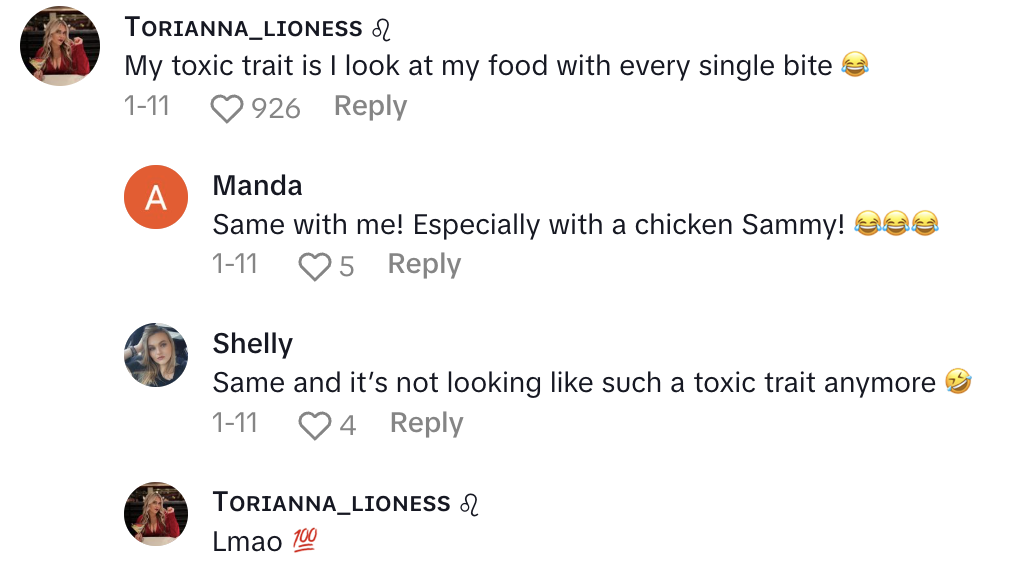Open Shelly's username link
The width and height of the screenshot is (1022, 566).
[252, 344]
